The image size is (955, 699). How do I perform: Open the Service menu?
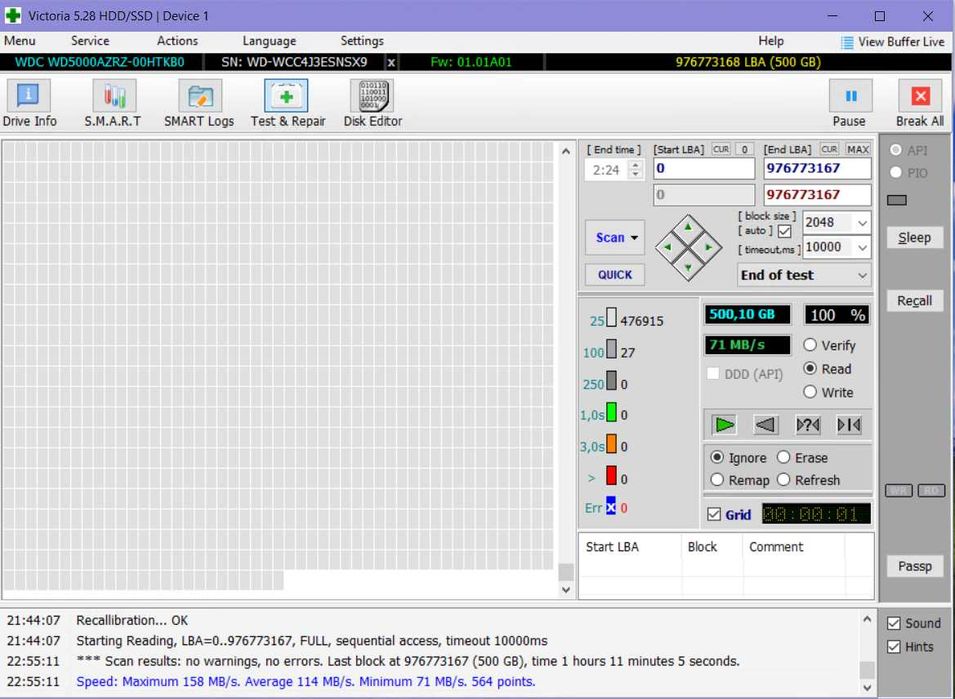tap(90, 41)
